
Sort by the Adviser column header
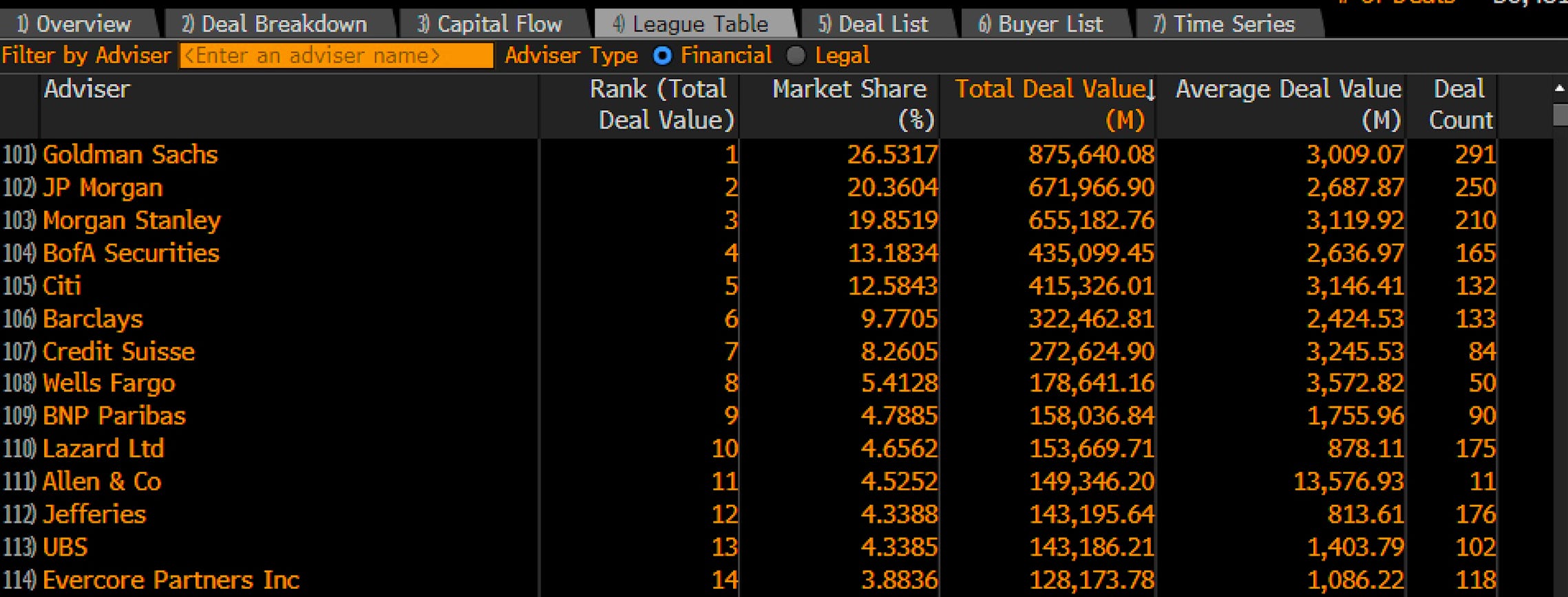pos(289,105)
